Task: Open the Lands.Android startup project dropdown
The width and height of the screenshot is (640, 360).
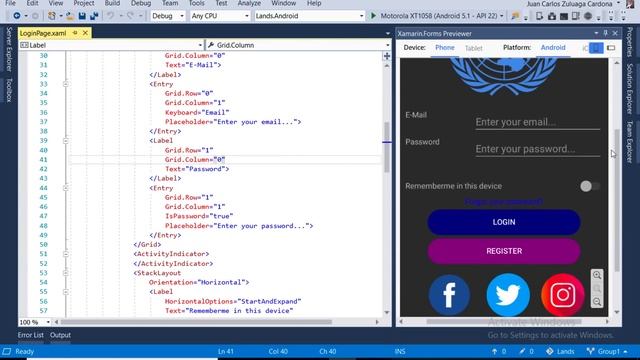Action: 309,16
